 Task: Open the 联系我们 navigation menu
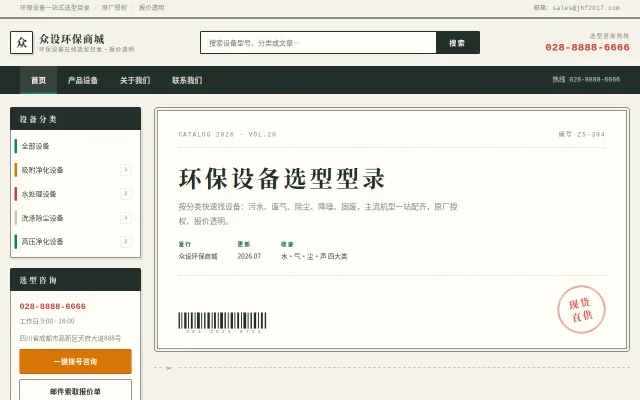tap(187, 80)
